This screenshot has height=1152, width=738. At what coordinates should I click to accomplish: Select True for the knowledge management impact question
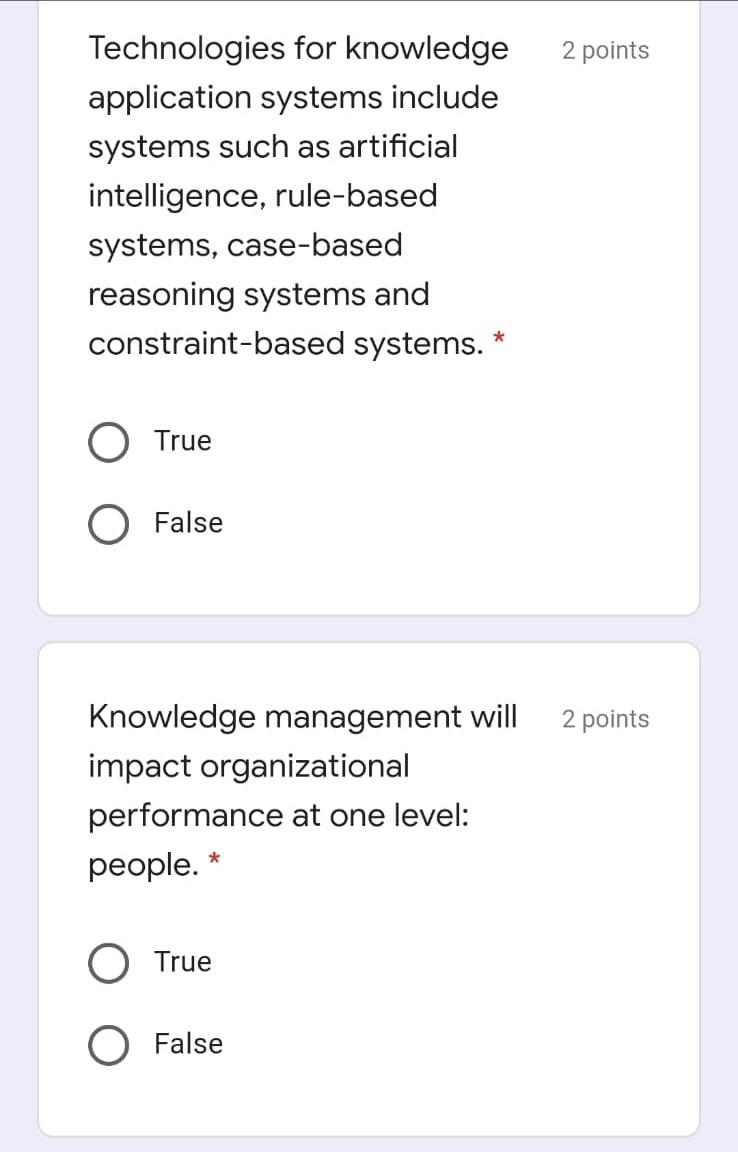pyautogui.click(x=109, y=962)
